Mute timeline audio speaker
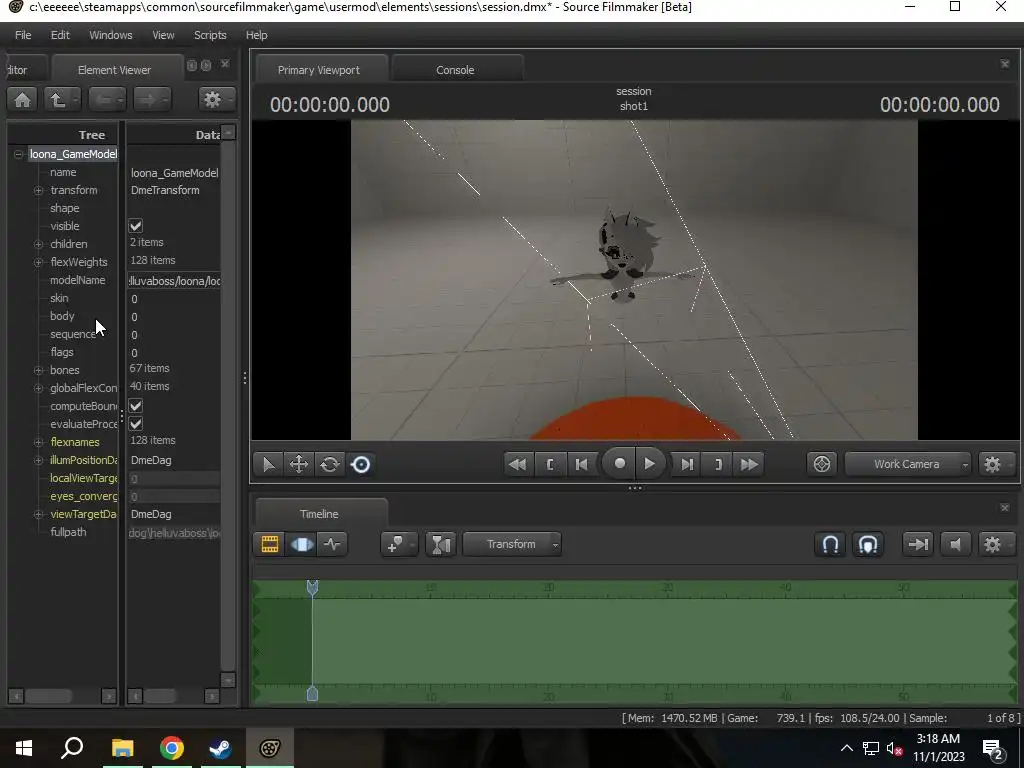Image resolution: width=1024 pixels, height=768 pixels. (x=955, y=544)
